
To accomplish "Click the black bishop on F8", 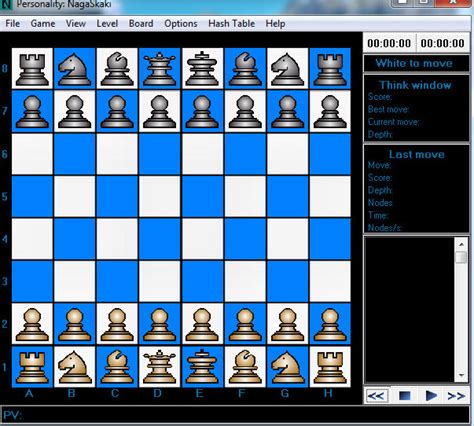I will tap(245, 69).
